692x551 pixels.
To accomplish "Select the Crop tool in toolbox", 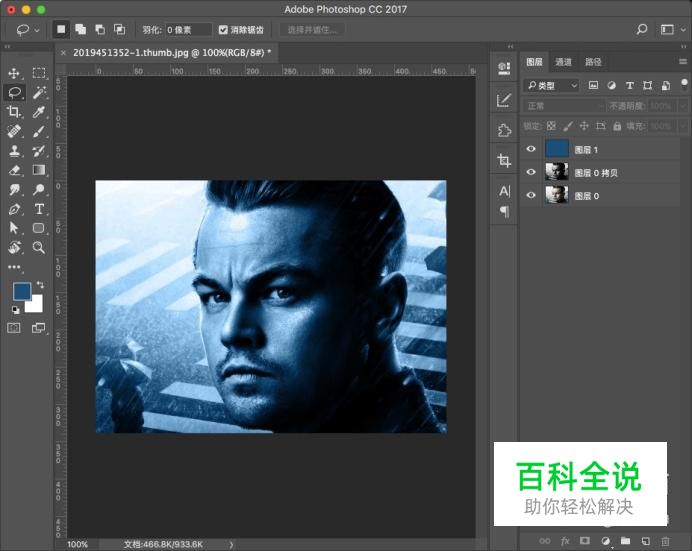I will click(14, 112).
